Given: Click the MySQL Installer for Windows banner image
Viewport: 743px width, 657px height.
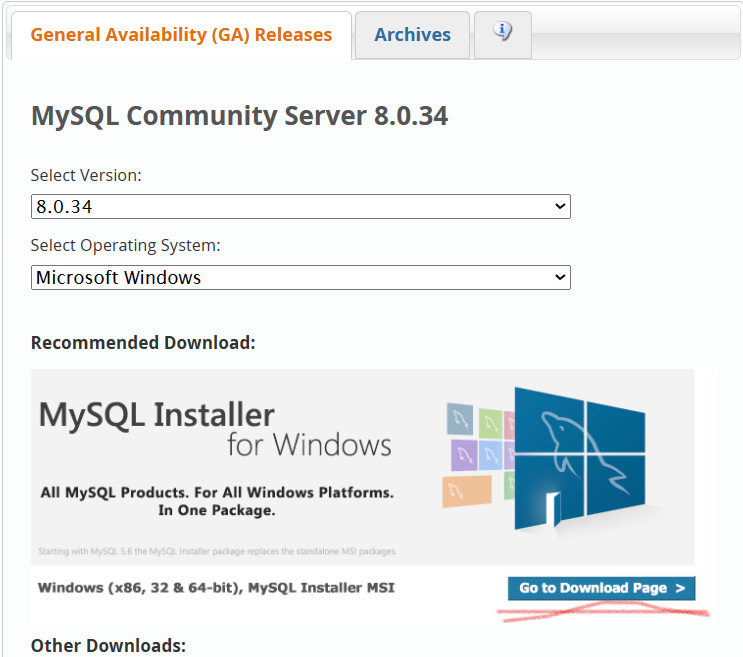Looking at the screenshot, I should coord(362,467).
